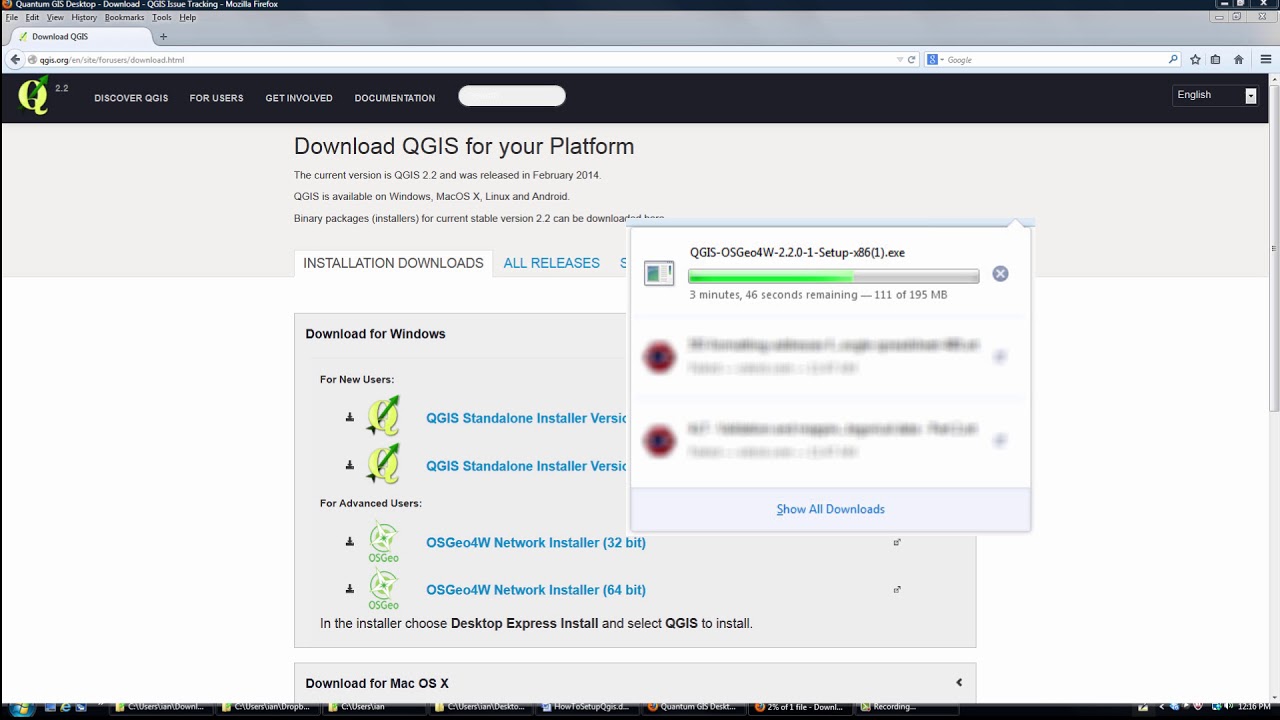Click Show All Downloads link

click(830, 509)
